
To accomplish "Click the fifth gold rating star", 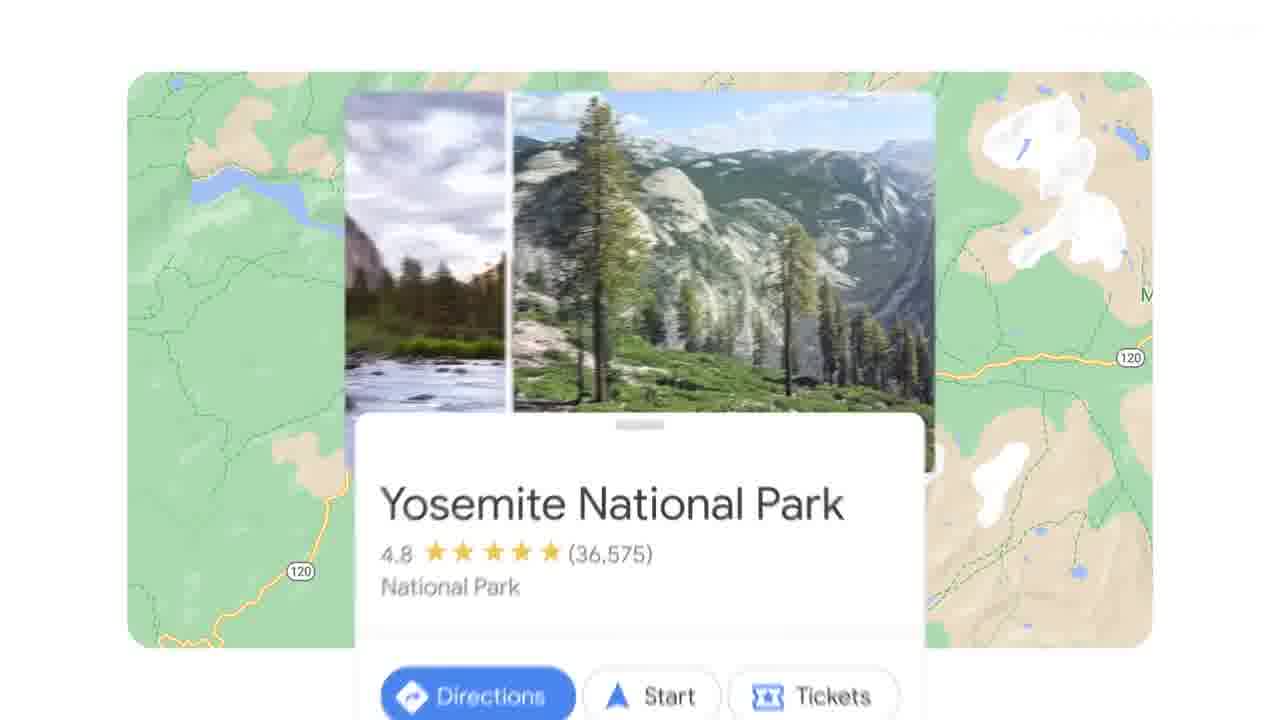I will tap(550, 552).
